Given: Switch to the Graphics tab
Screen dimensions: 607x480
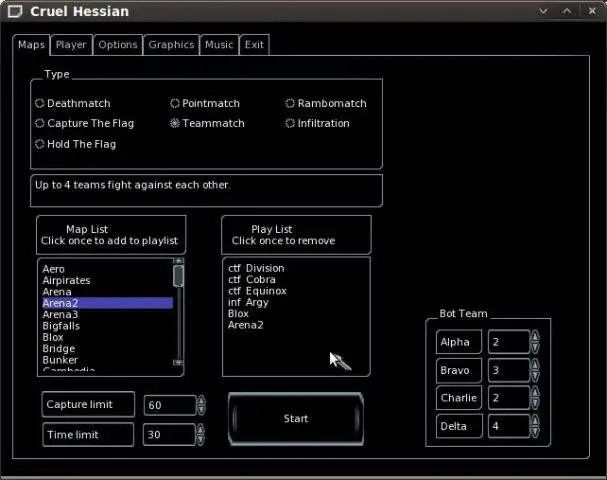Looking at the screenshot, I should (x=171, y=45).
